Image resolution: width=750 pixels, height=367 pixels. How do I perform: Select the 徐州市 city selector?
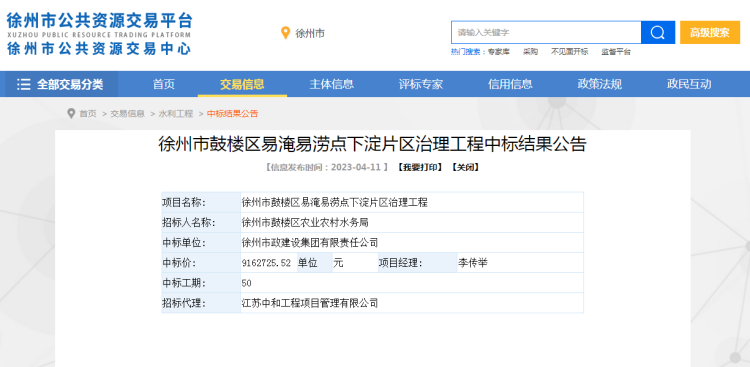(310, 33)
